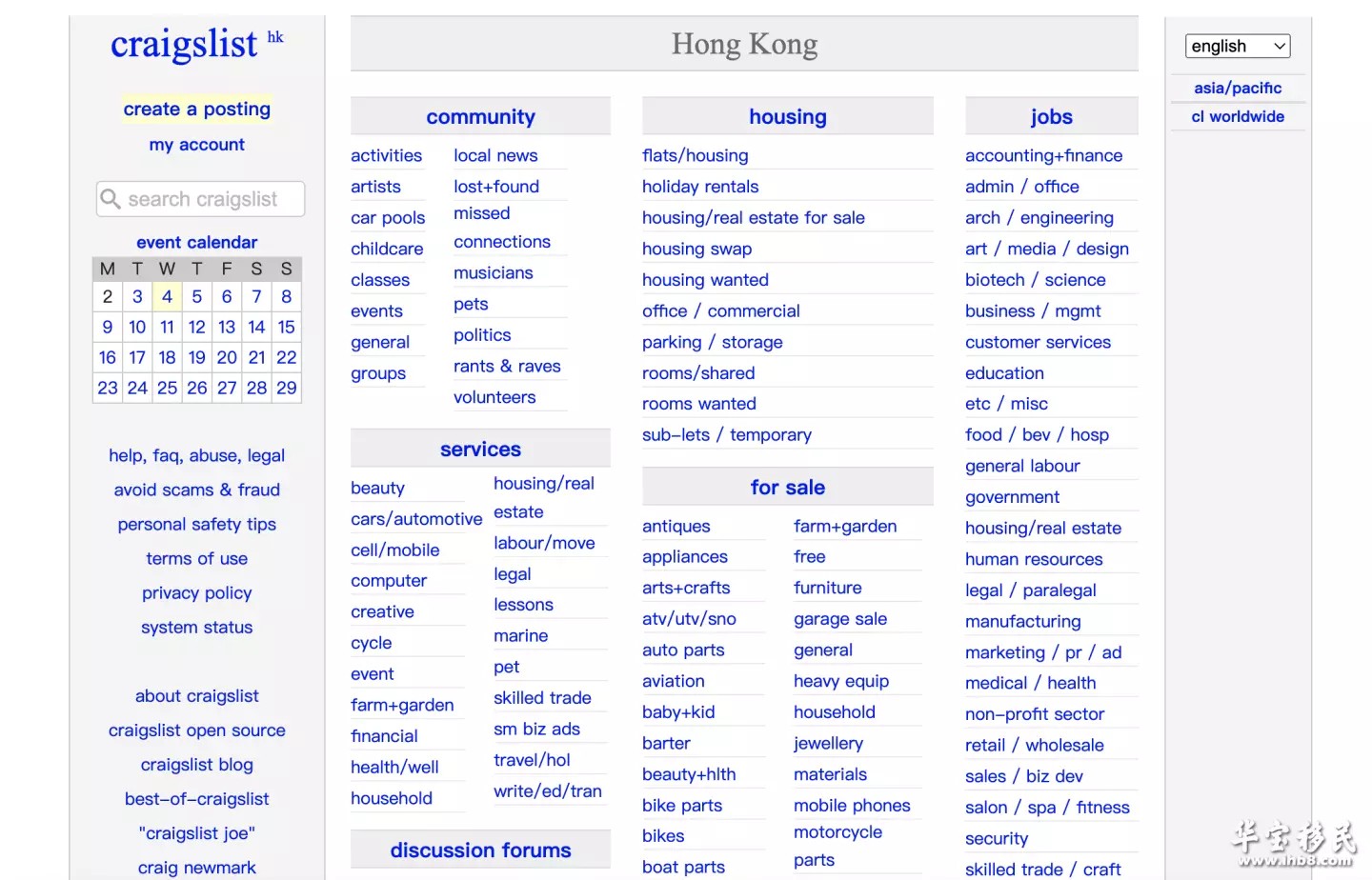View the privacy policy

tap(197, 592)
